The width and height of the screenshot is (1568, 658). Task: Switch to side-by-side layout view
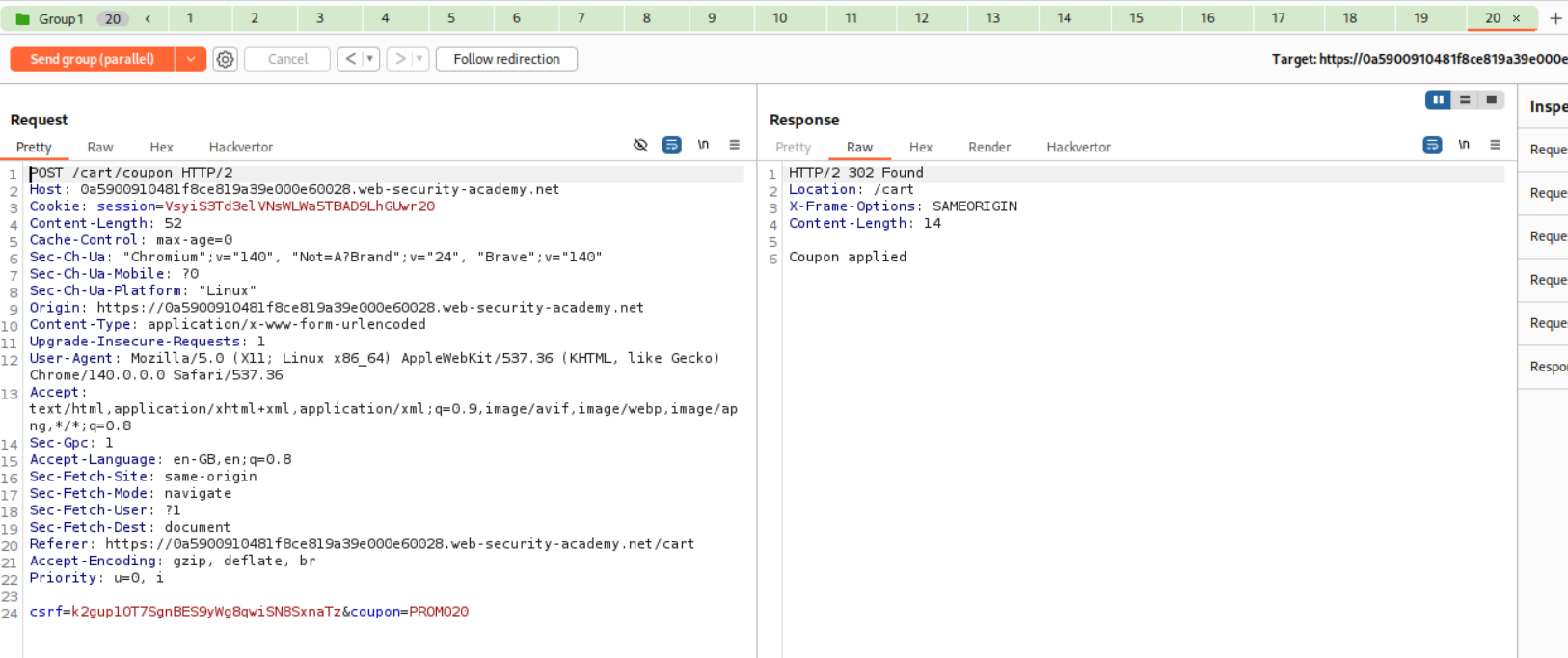(x=1438, y=99)
